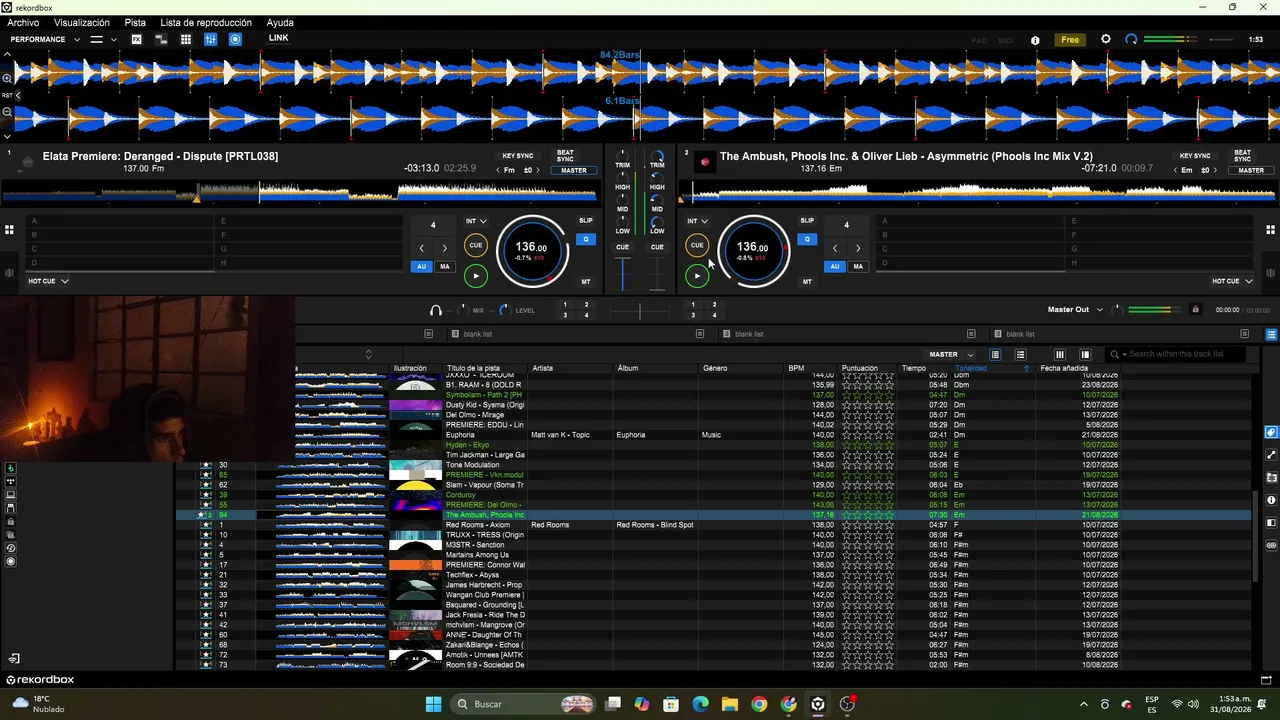Open the deck layout dropdown
Viewport: 1280px width, 720px height.
pos(103,39)
